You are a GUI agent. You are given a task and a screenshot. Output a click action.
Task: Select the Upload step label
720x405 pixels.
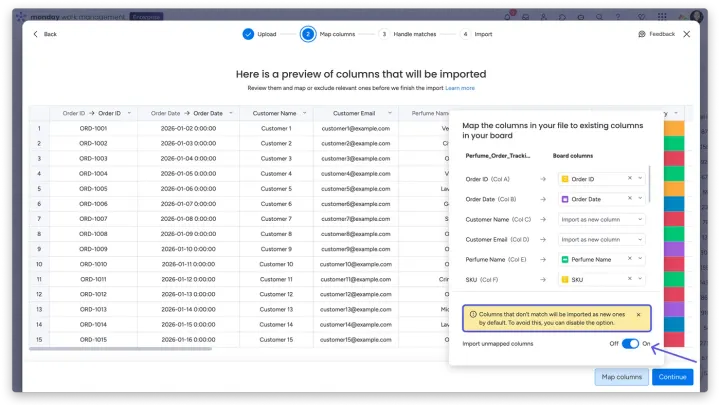coord(266,34)
